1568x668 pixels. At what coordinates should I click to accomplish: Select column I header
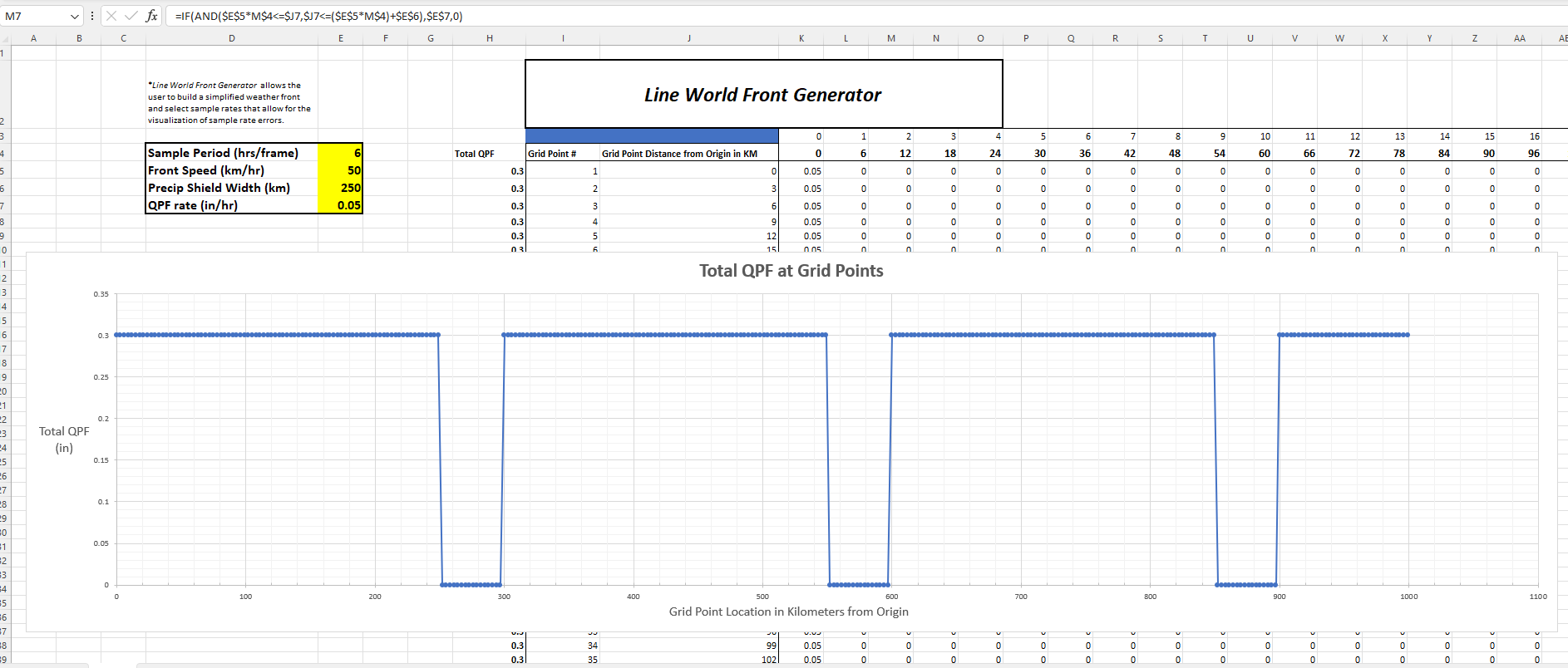563,38
